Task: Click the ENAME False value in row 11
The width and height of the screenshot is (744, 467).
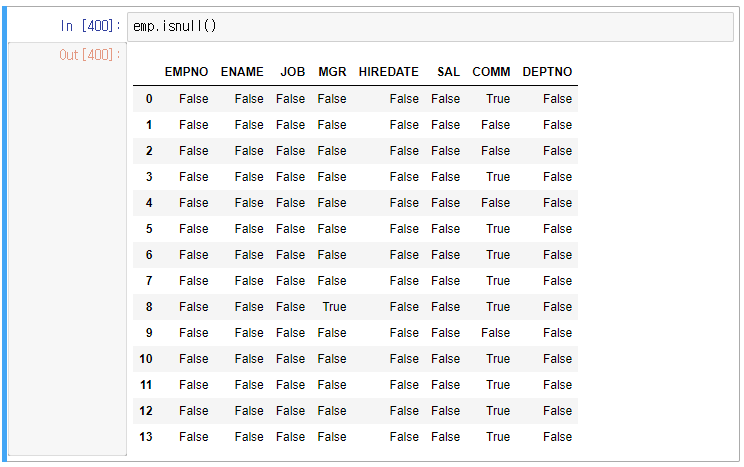Action: (x=249, y=385)
